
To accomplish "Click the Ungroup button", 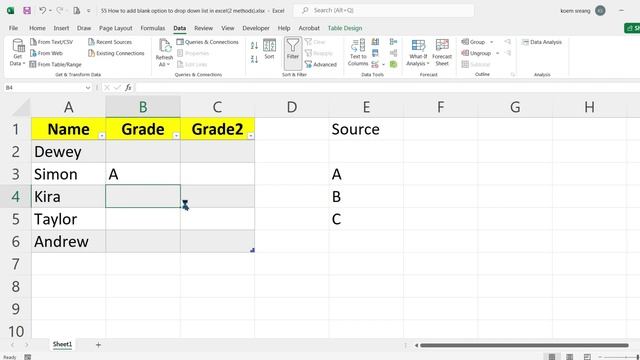I will coord(476,53).
